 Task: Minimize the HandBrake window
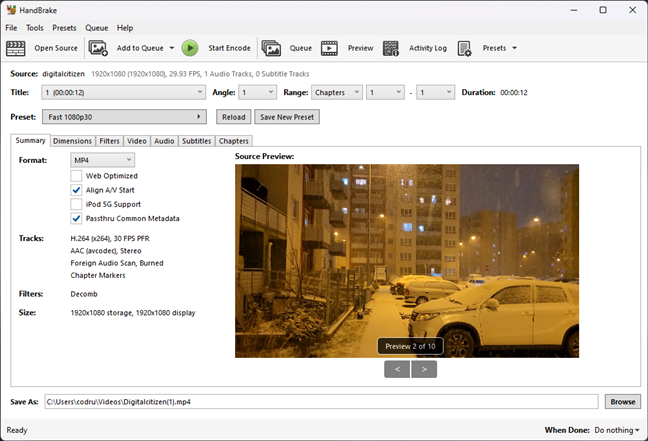pos(574,10)
